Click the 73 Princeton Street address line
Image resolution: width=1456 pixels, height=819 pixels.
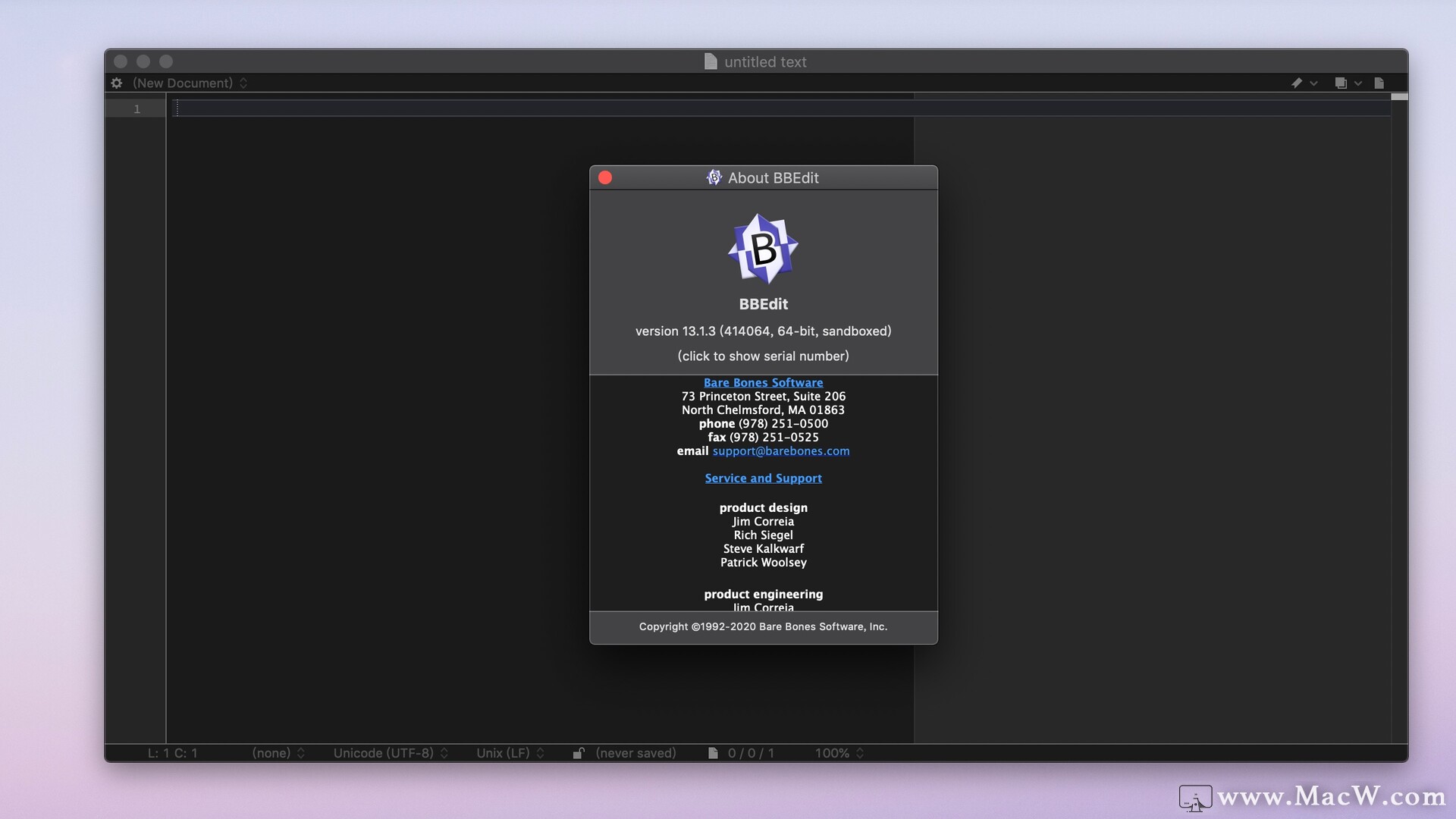click(763, 396)
